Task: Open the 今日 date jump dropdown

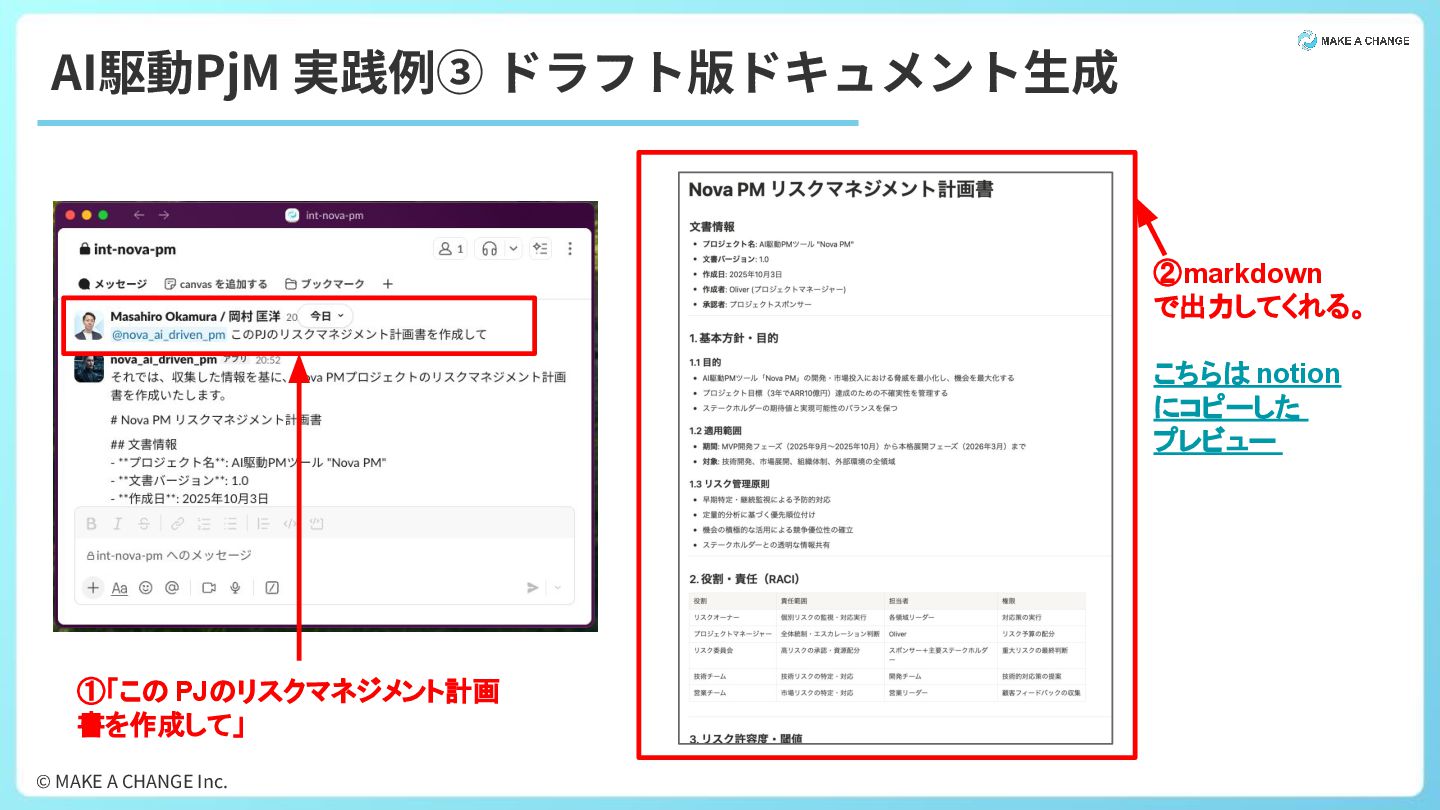Action: pyautogui.click(x=326, y=315)
